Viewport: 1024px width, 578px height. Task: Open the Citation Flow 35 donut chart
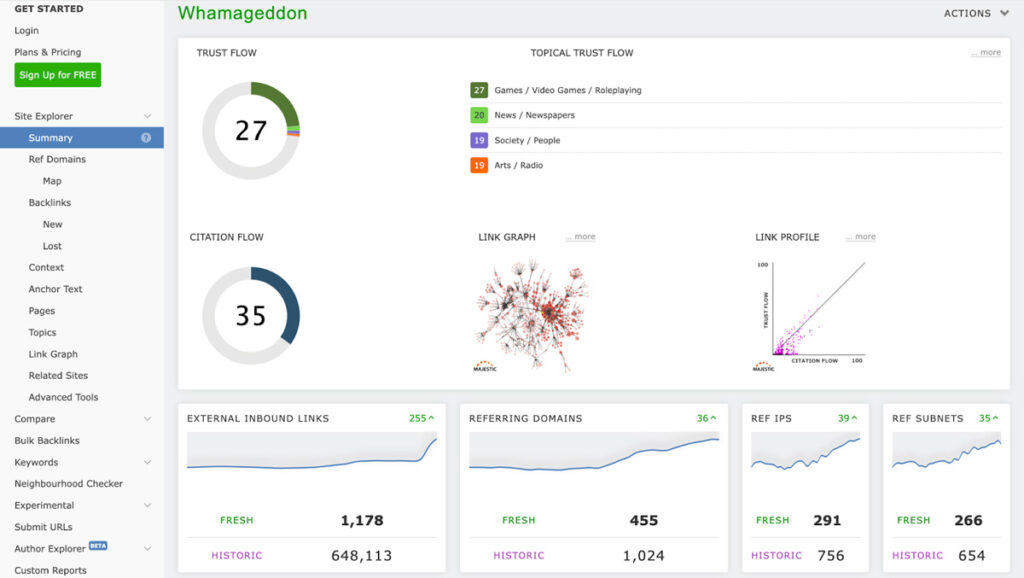point(251,315)
